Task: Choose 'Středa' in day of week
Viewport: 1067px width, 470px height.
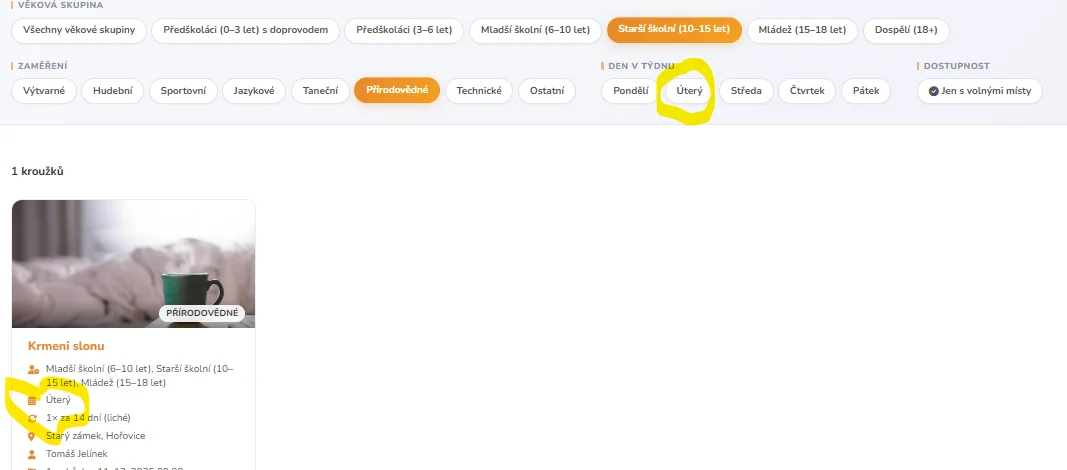Action: pyautogui.click(x=746, y=90)
